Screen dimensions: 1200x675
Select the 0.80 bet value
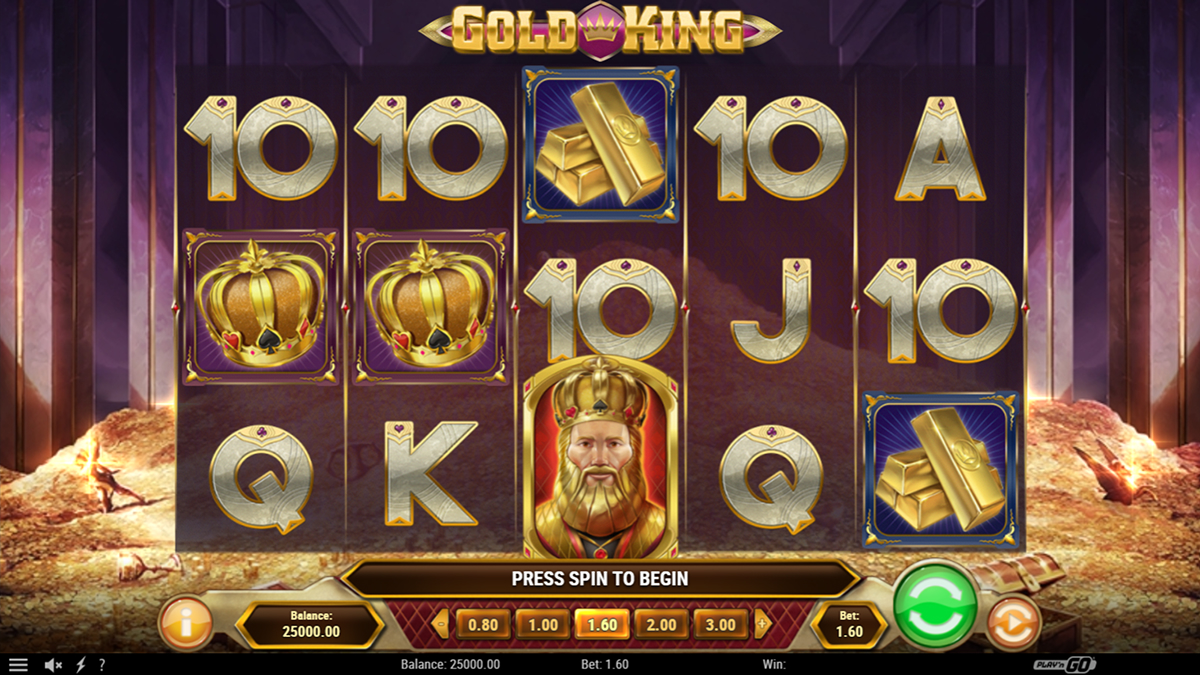pos(483,625)
